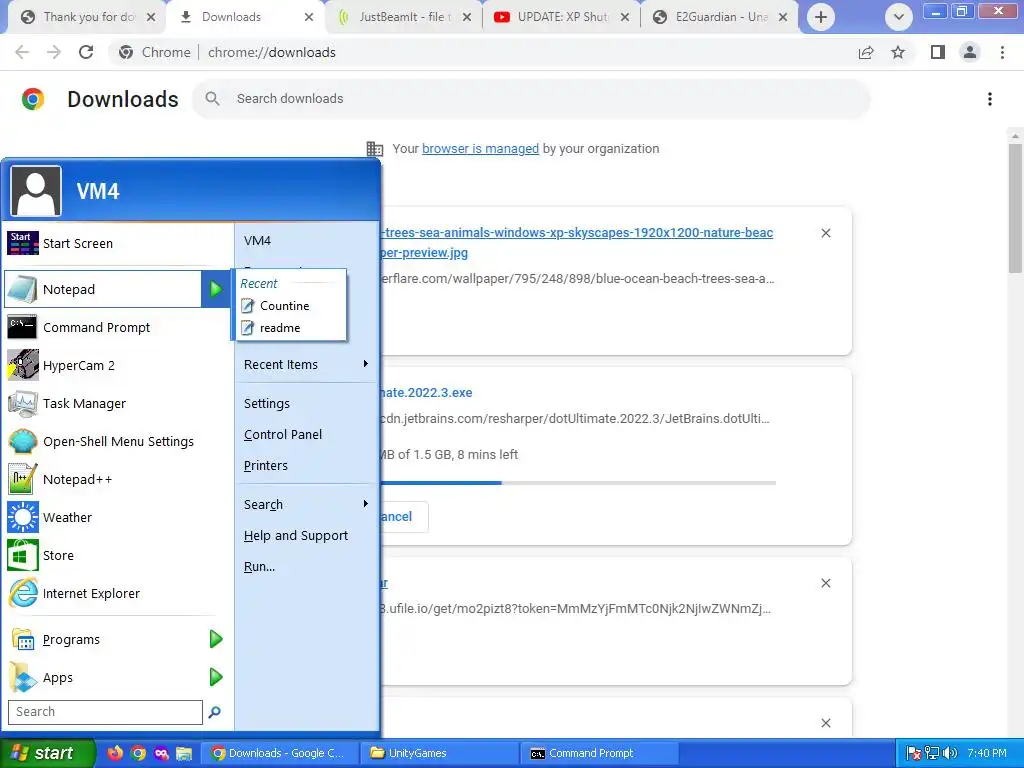Screen dimensions: 1024x768
Task: Open Chrome's three-dot main menu
Action: click(x=1002, y=52)
